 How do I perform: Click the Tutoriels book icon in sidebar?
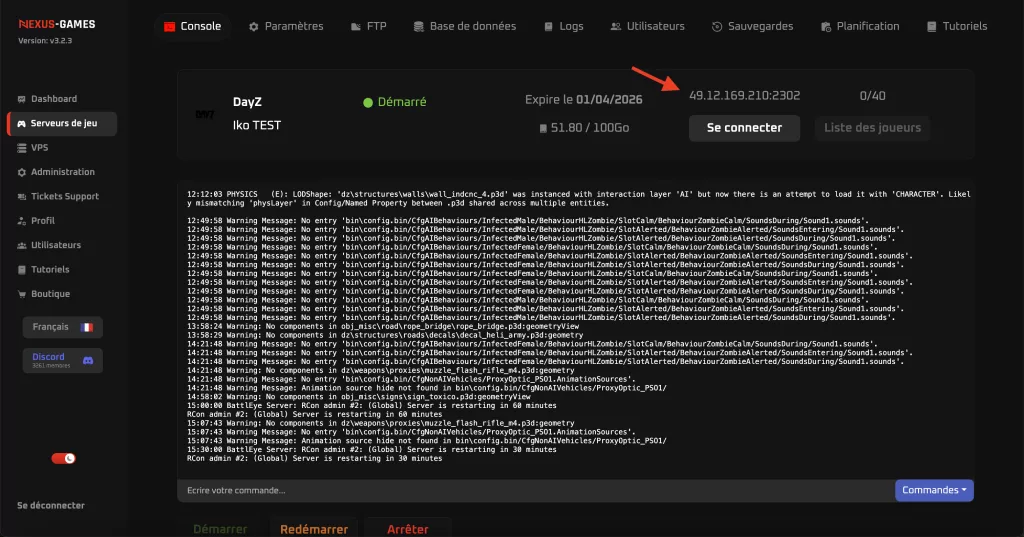tap(22, 270)
